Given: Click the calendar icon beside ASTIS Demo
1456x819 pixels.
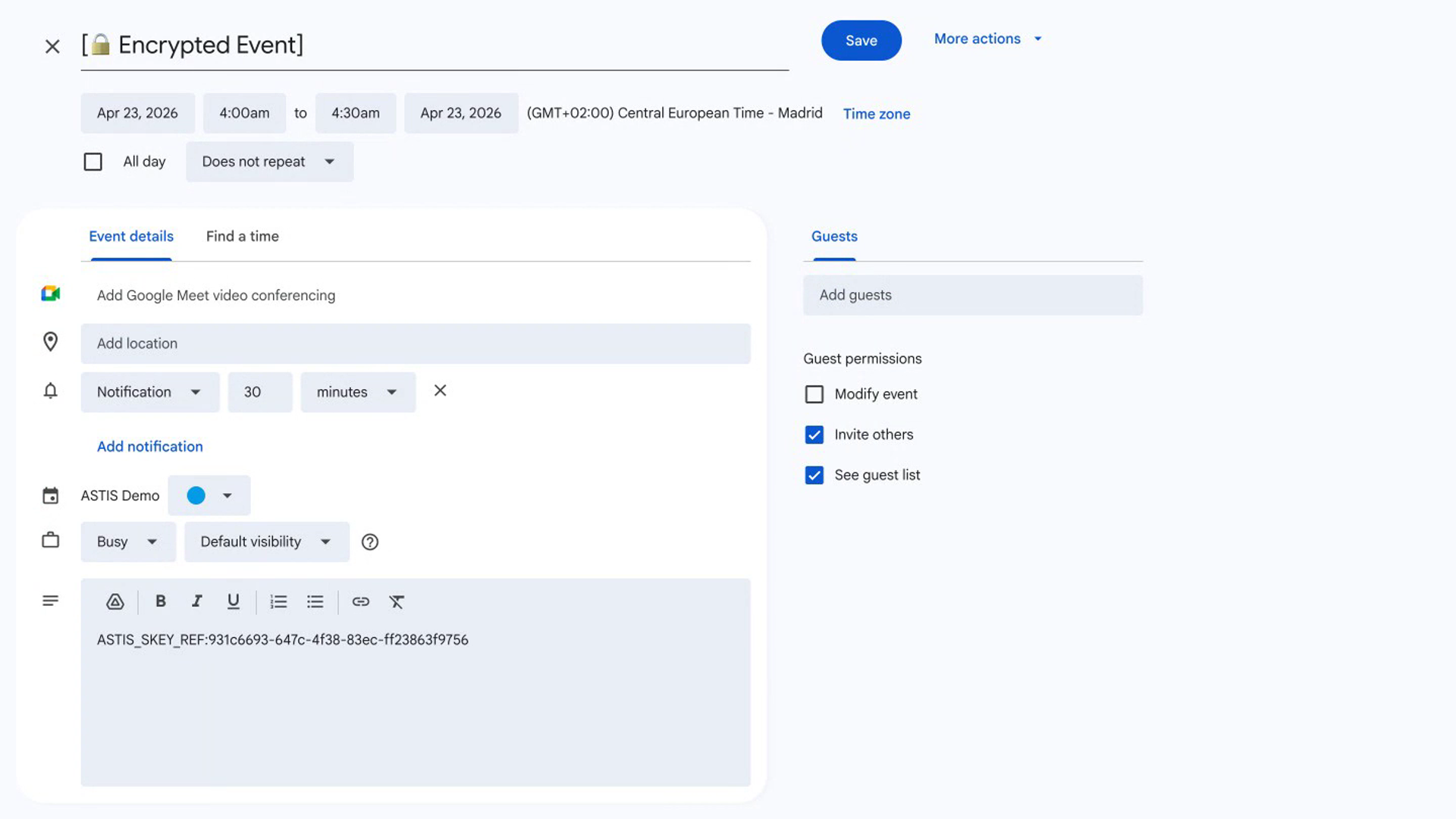Looking at the screenshot, I should click(x=50, y=495).
